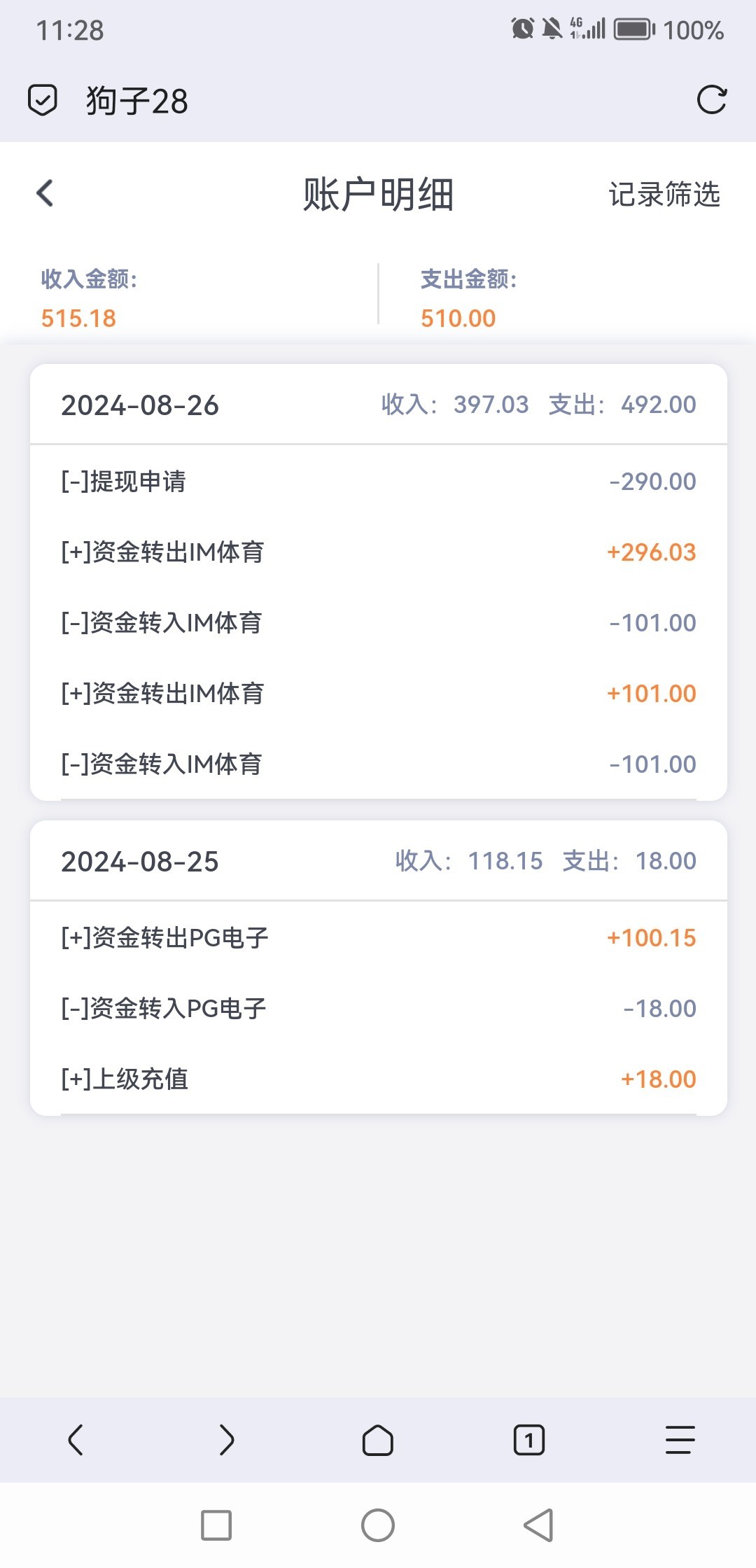756x1568 pixels.
Task: Tap the shield security icon
Action: pos(42,100)
